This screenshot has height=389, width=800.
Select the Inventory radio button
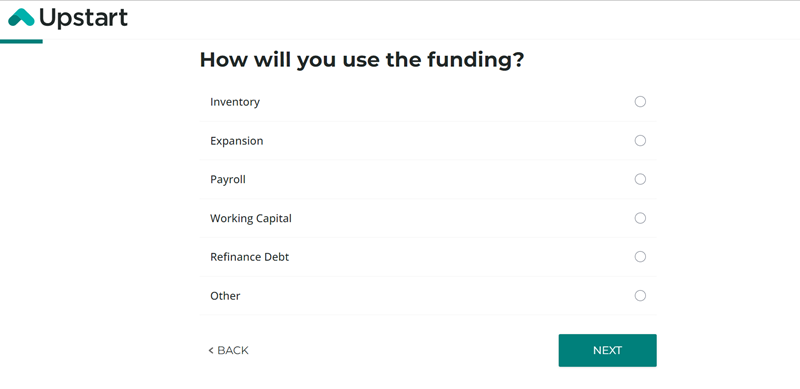tap(640, 102)
